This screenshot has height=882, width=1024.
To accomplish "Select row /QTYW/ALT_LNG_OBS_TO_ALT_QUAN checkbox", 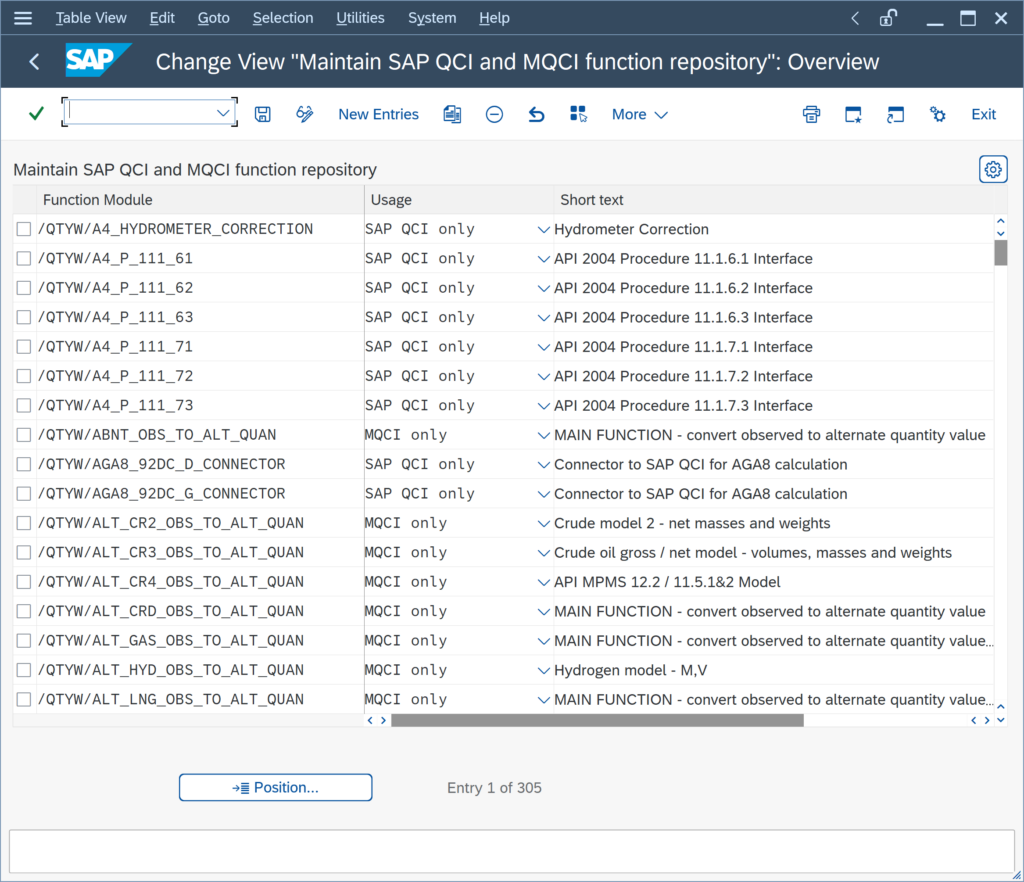I will point(24,699).
